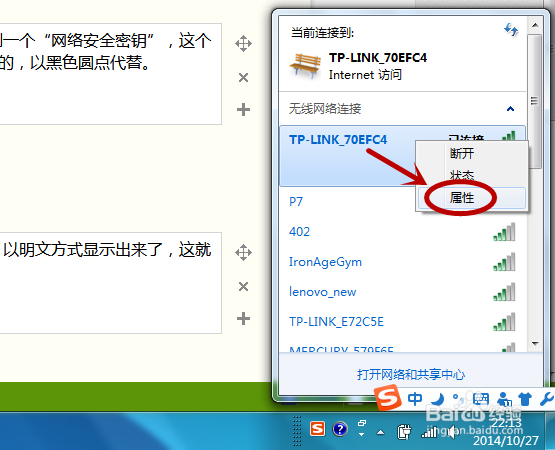Click the add plus icon beside second text box
555x450 pixels.
(x=244, y=318)
